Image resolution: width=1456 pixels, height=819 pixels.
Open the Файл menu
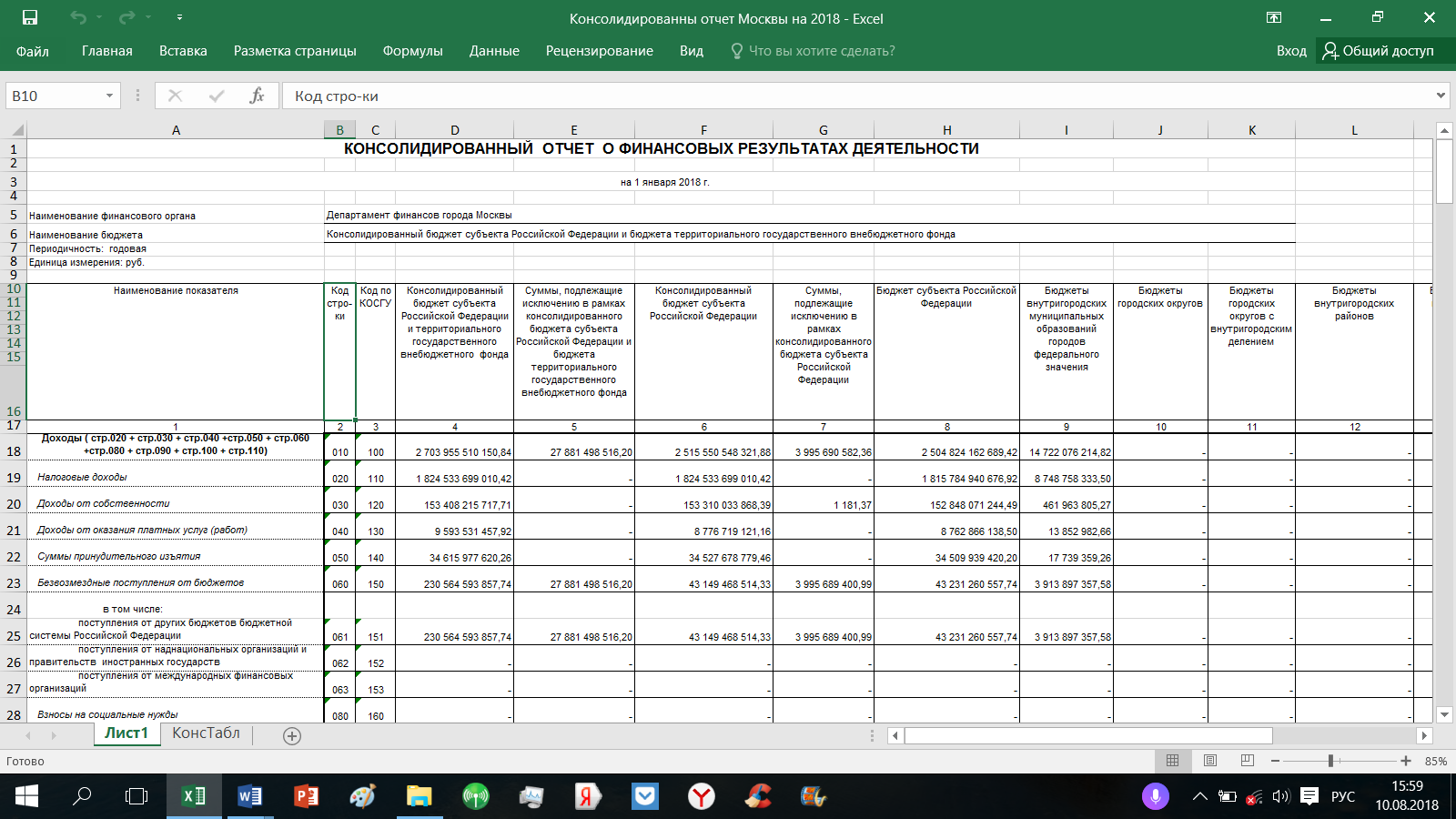click(x=33, y=51)
